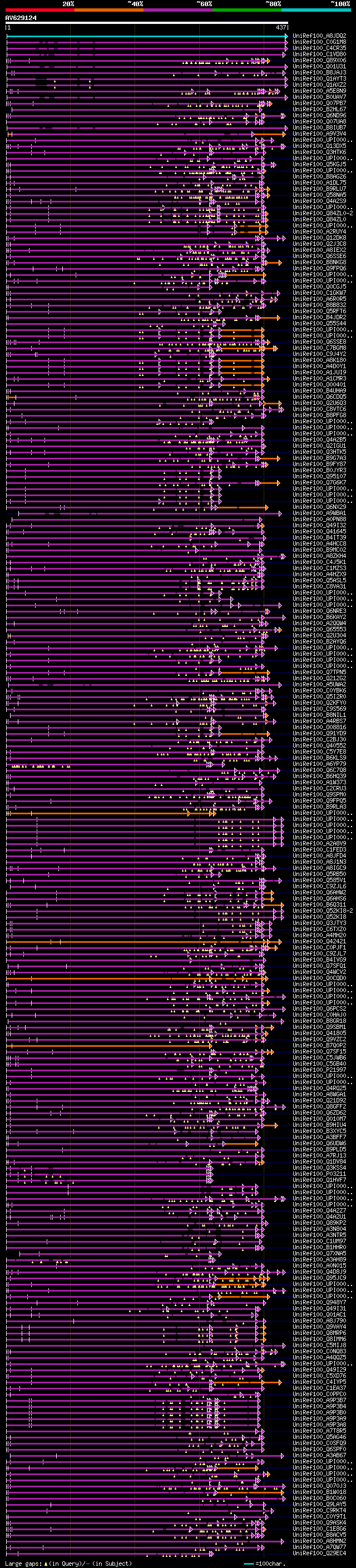356x1568 pixels.
Task: Click the white query sequence ruler bar
Action: (147, 22)
